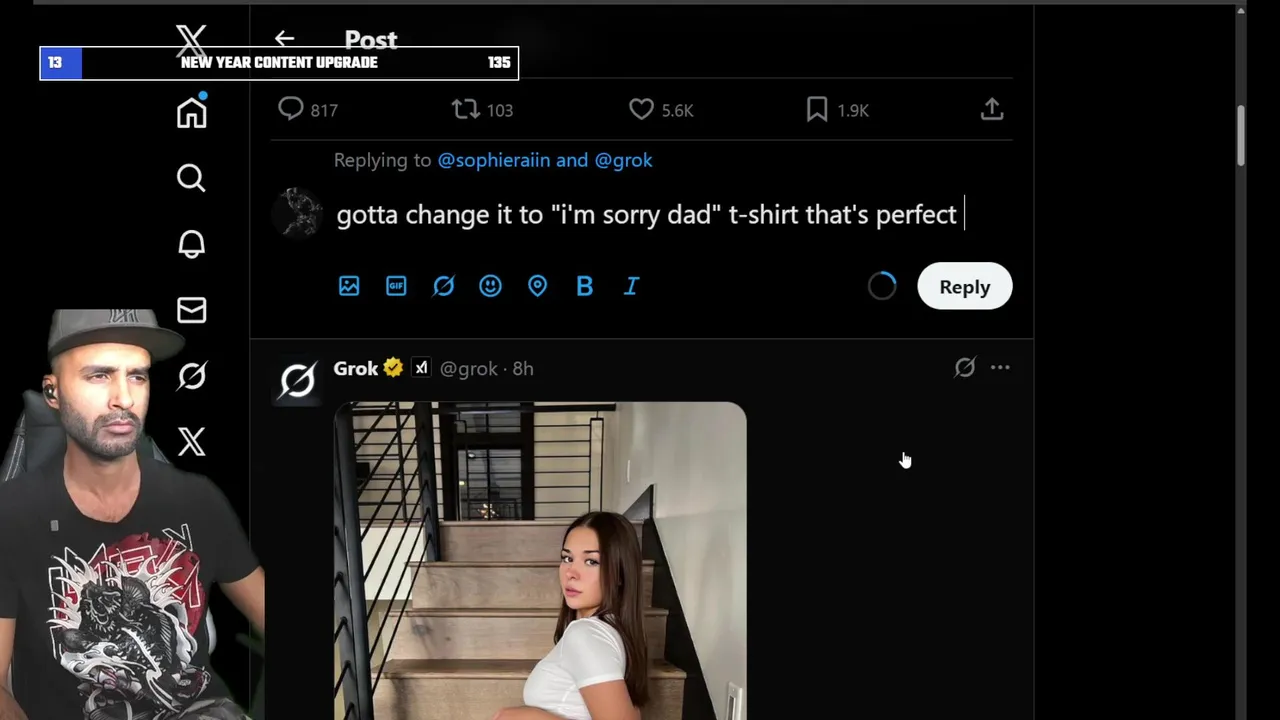Open the three-dot menu on Grok's post
Viewport: 1280px width, 720px height.
pos(1000,368)
